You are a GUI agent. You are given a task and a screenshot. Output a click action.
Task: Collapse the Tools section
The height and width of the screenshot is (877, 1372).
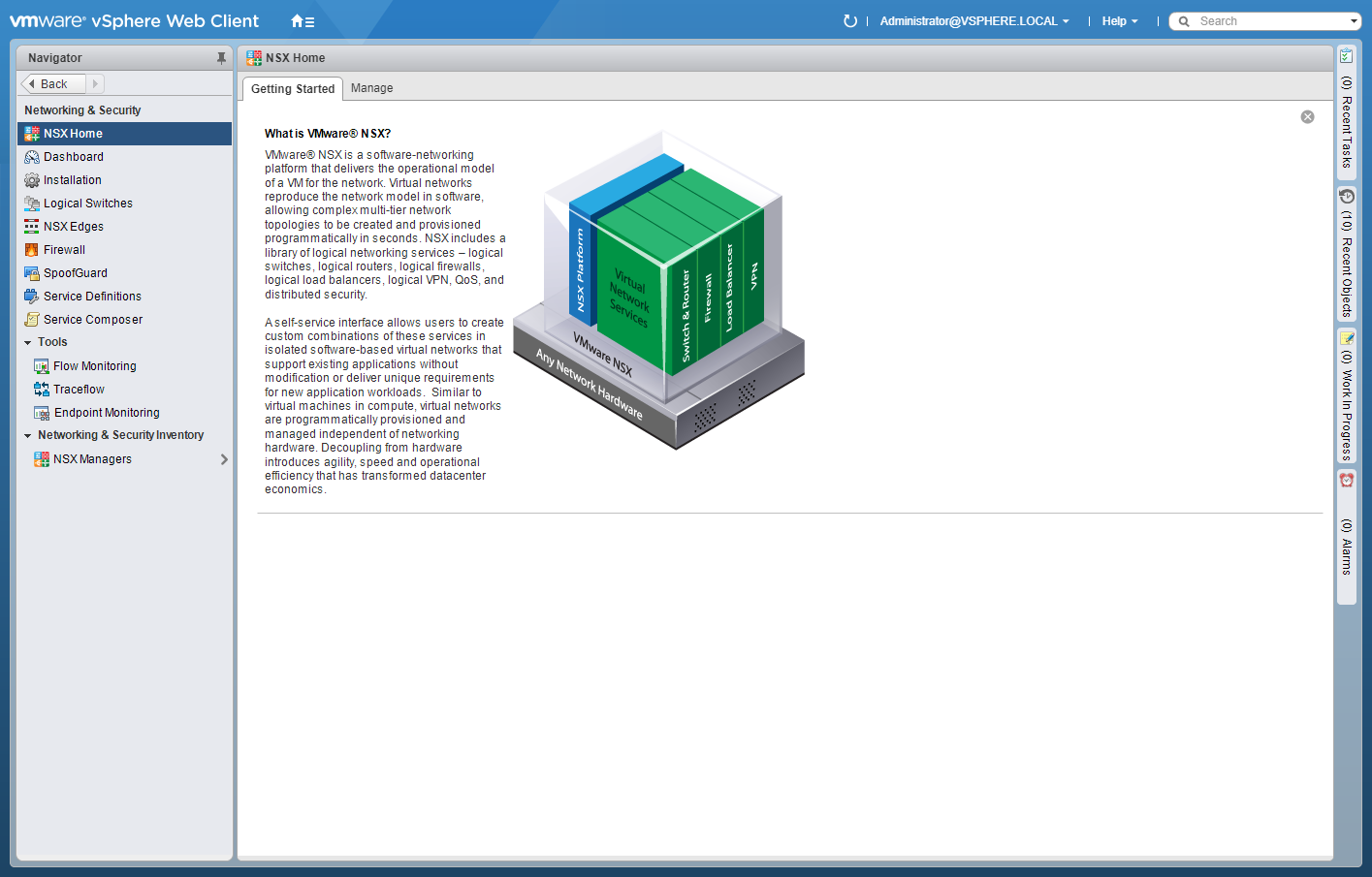click(28, 343)
